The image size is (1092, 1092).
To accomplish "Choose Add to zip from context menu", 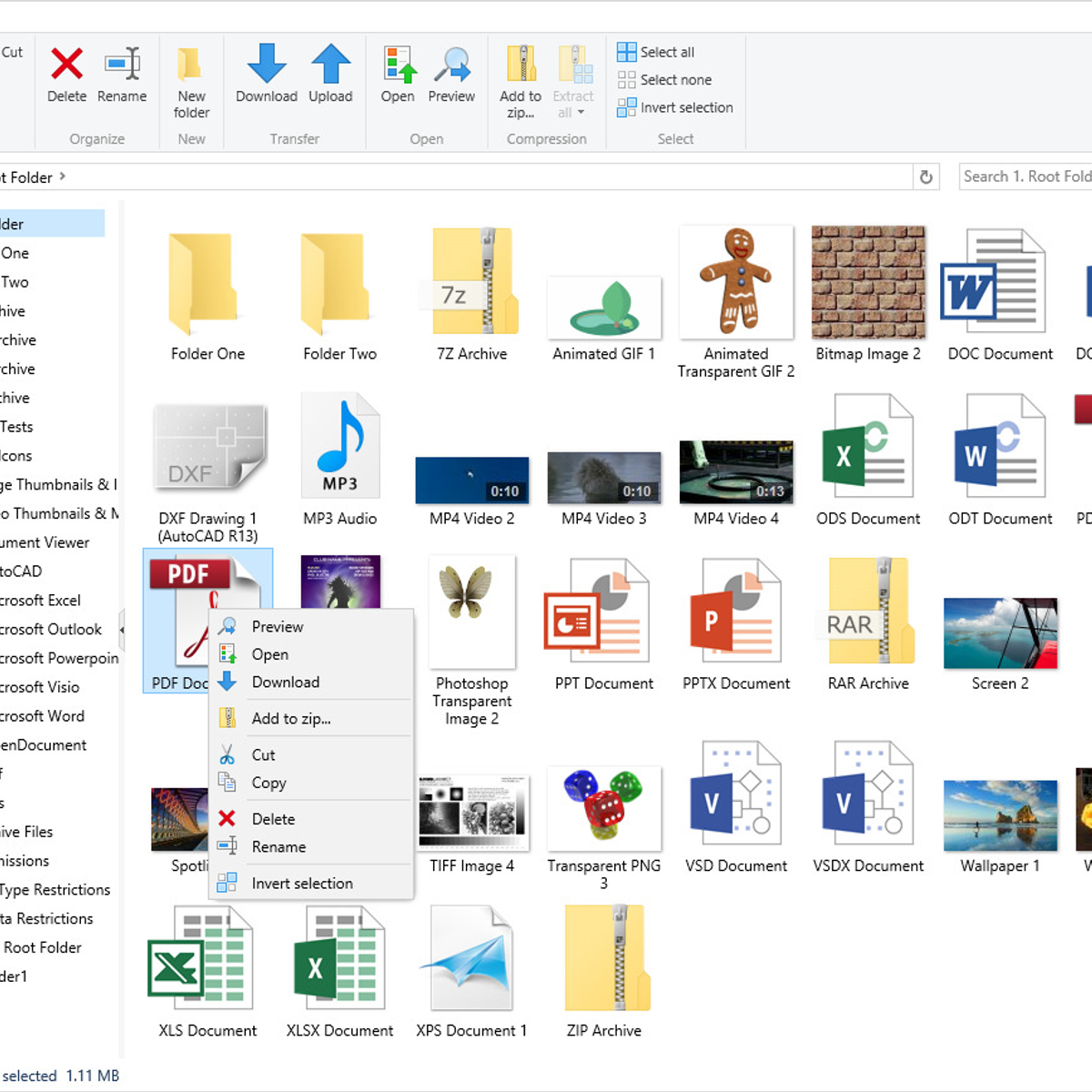I will (x=311, y=719).
